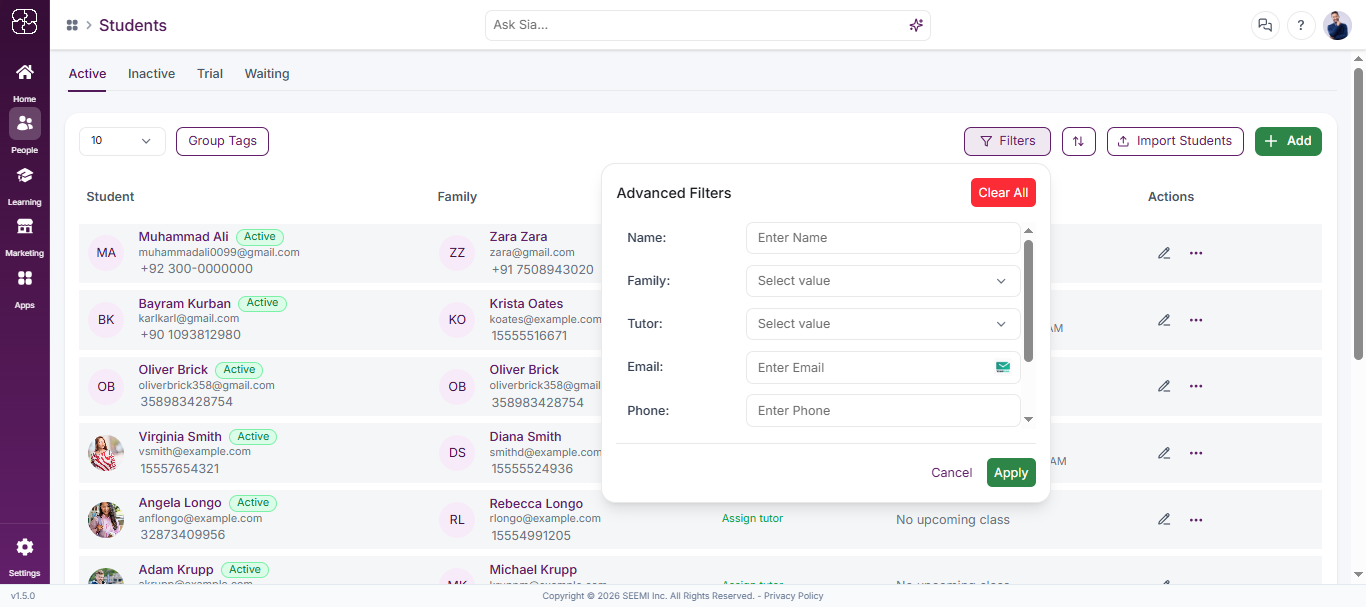Open the Marketing sidebar icon
Screen dimensions: 1366x607
pos(25,226)
